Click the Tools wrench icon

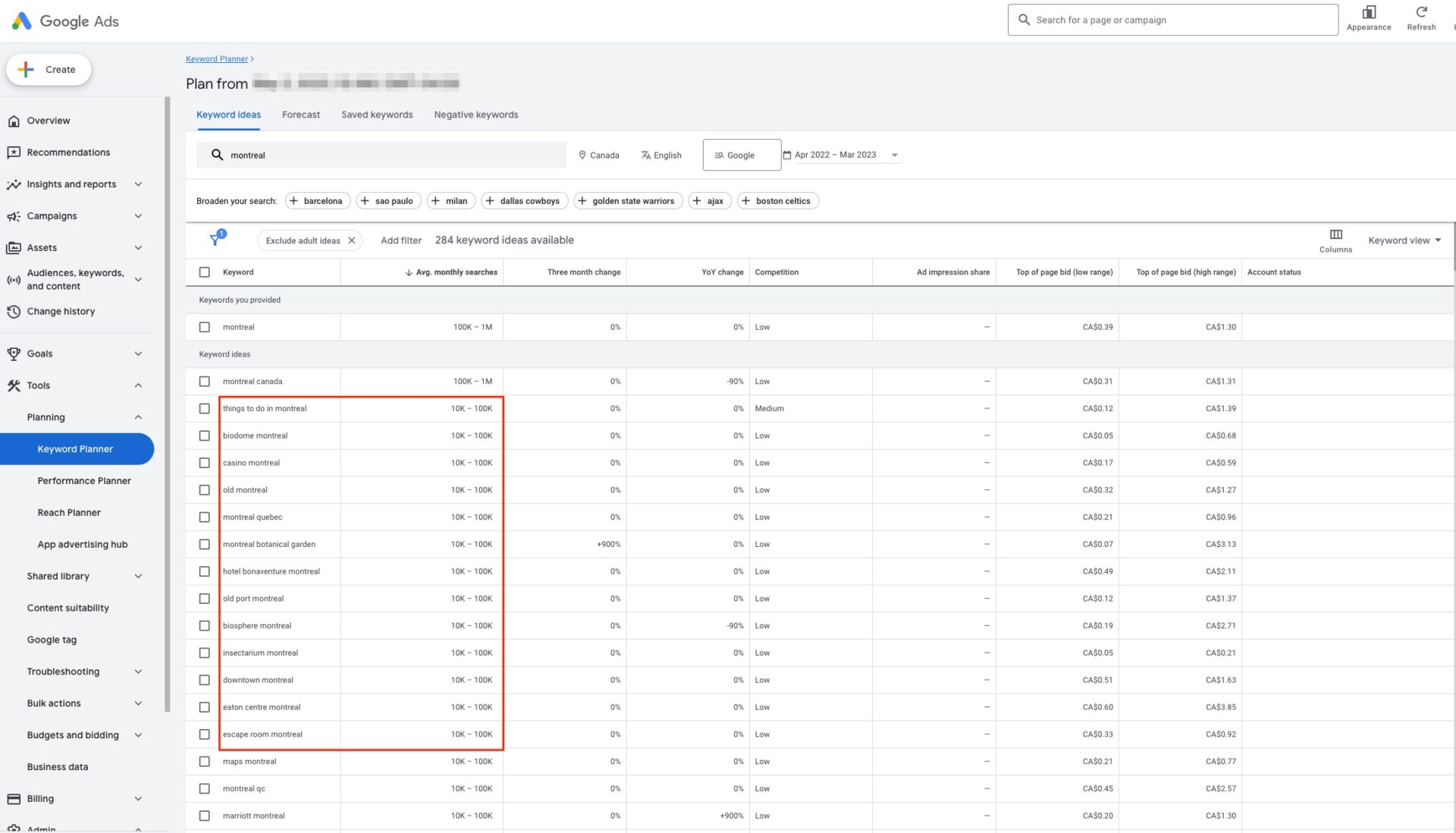[x=14, y=385]
